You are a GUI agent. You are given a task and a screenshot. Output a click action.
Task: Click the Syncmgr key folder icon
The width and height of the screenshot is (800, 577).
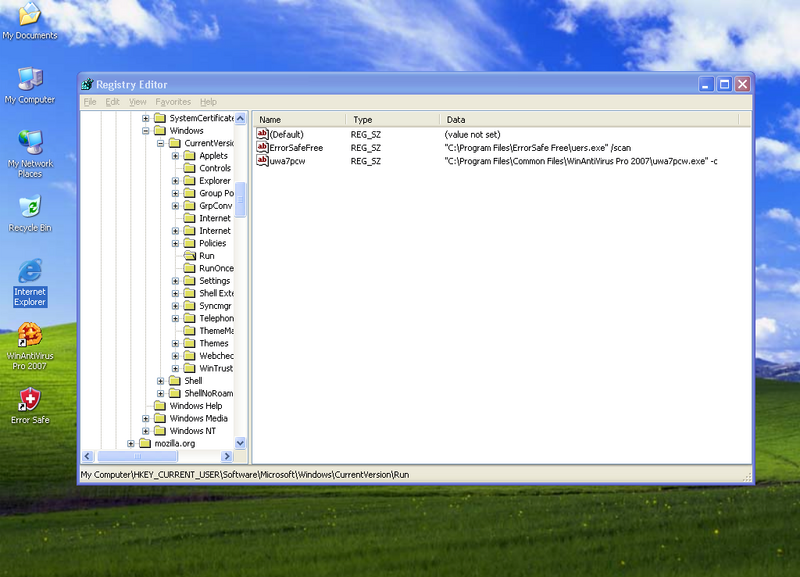(x=189, y=306)
